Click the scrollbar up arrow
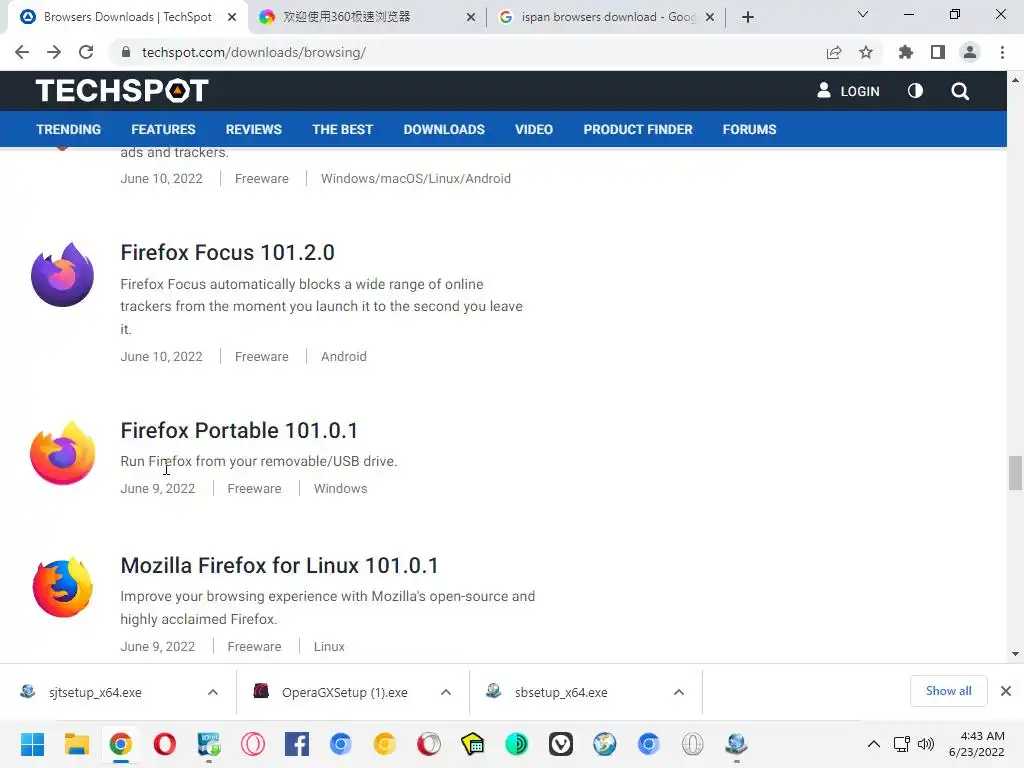This screenshot has width=1024, height=768. click(x=1015, y=80)
